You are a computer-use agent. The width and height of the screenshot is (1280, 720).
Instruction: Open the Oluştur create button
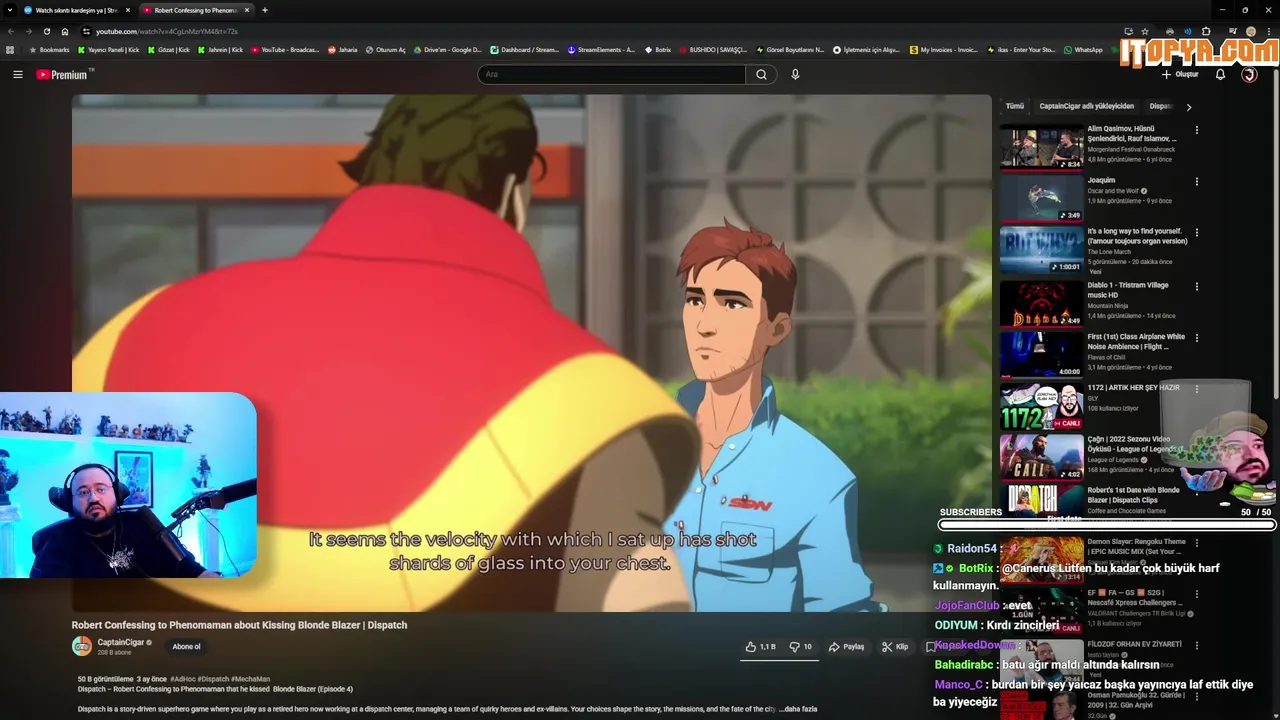[1180, 74]
